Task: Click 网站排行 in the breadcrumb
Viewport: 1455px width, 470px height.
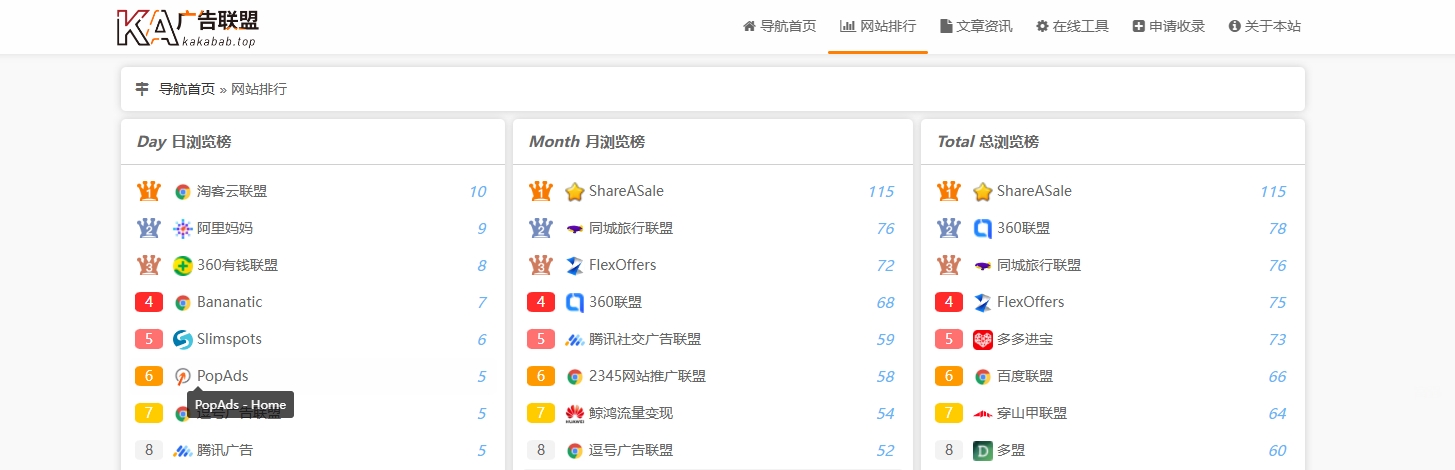Action: pos(259,89)
